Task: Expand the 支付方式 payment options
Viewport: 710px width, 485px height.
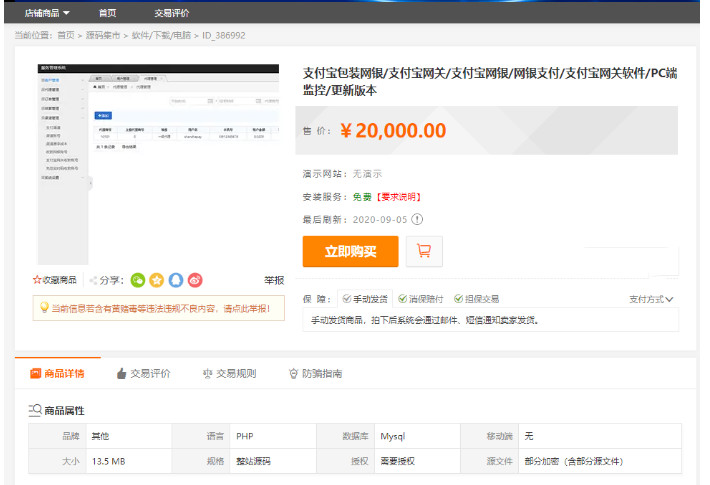Action: [651, 299]
